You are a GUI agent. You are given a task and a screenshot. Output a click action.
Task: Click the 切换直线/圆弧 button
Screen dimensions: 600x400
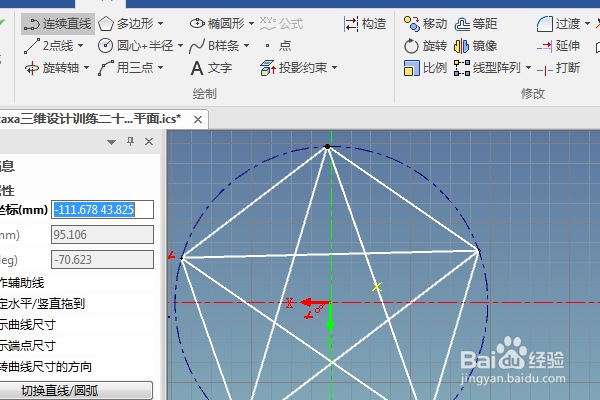(x=77, y=390)
